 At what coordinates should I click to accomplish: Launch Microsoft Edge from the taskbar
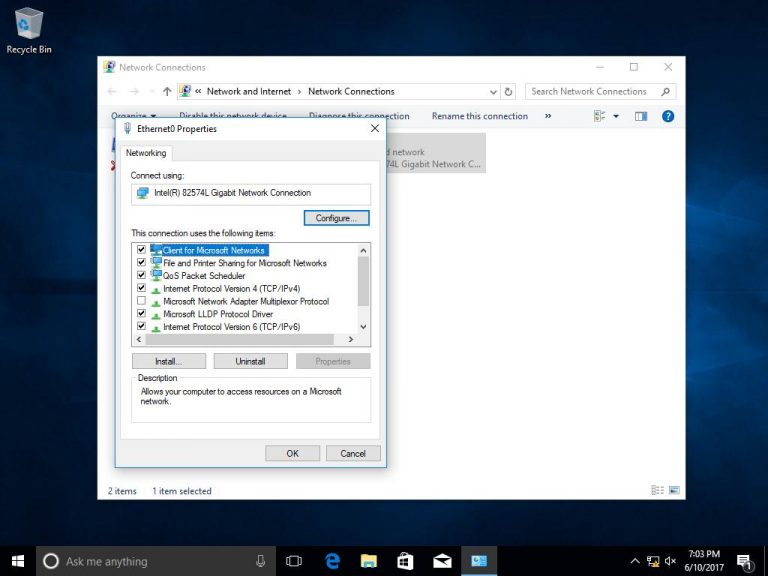click(x=333, y=561)
